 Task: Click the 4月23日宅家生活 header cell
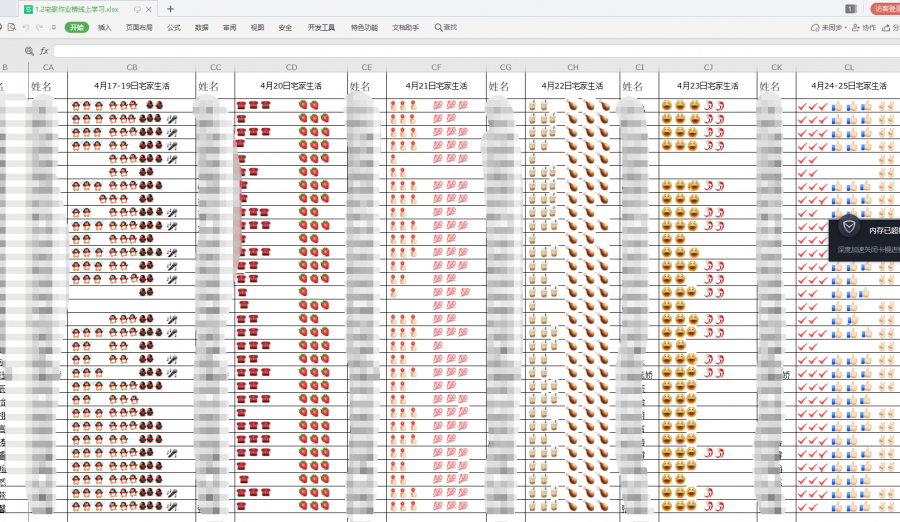tap(708, 86)
